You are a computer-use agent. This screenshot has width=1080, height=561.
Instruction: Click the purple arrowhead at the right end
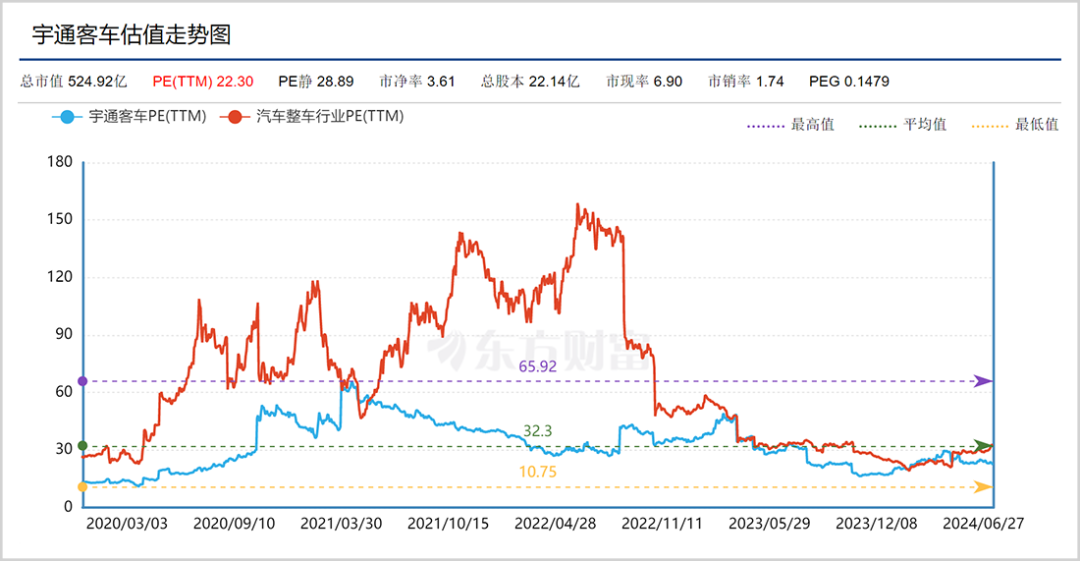click(983, 381)
